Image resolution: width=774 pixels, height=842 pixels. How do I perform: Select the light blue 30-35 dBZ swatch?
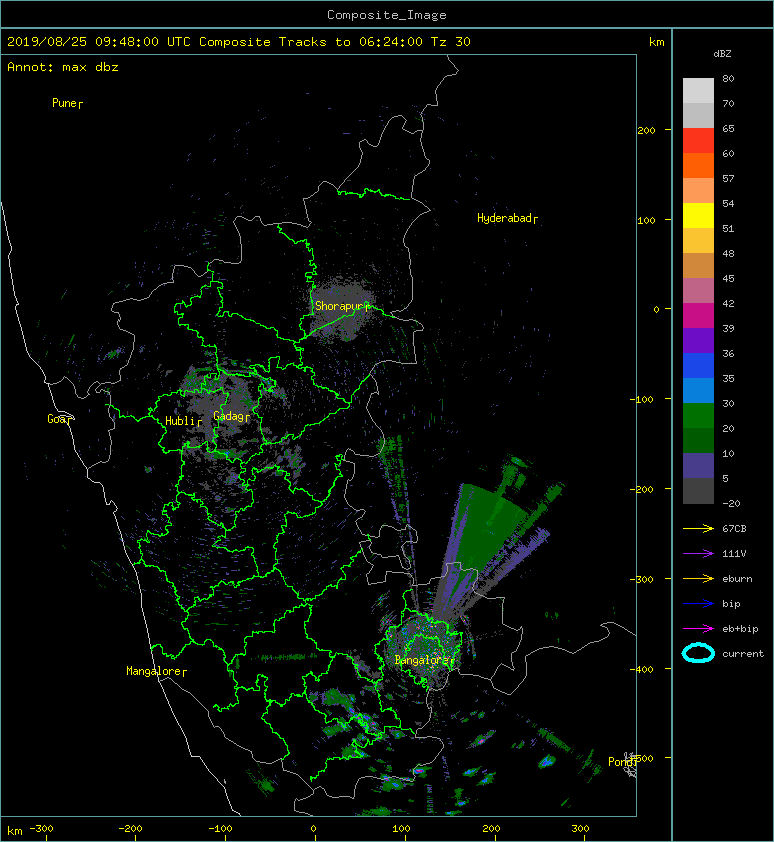[x=698, y=390]
